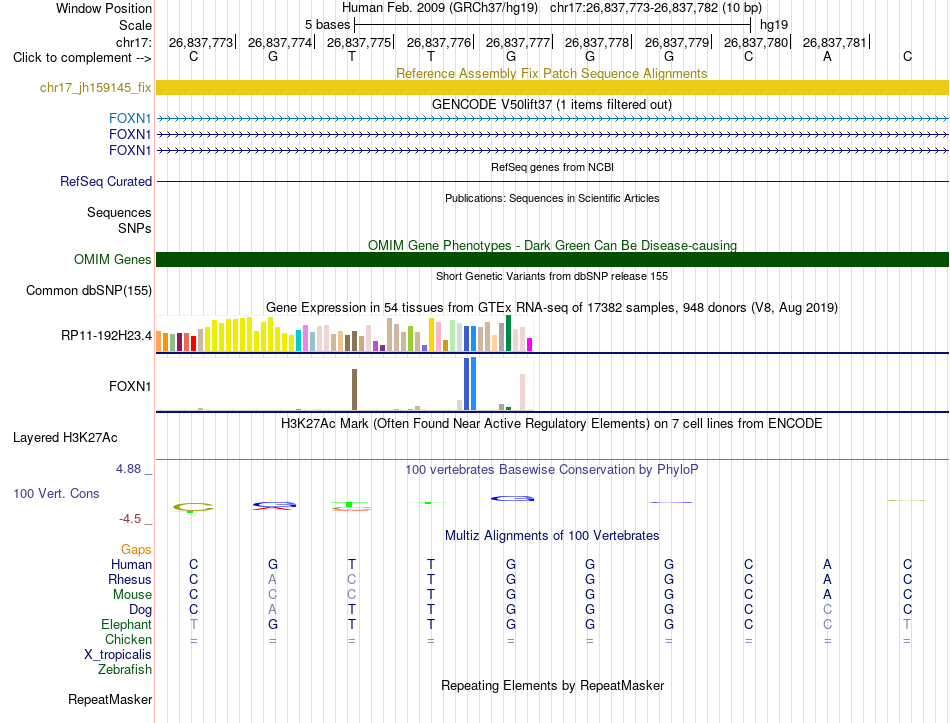Open RP11-192H23.4 GTEx expression bar chart

pos(344,333)
